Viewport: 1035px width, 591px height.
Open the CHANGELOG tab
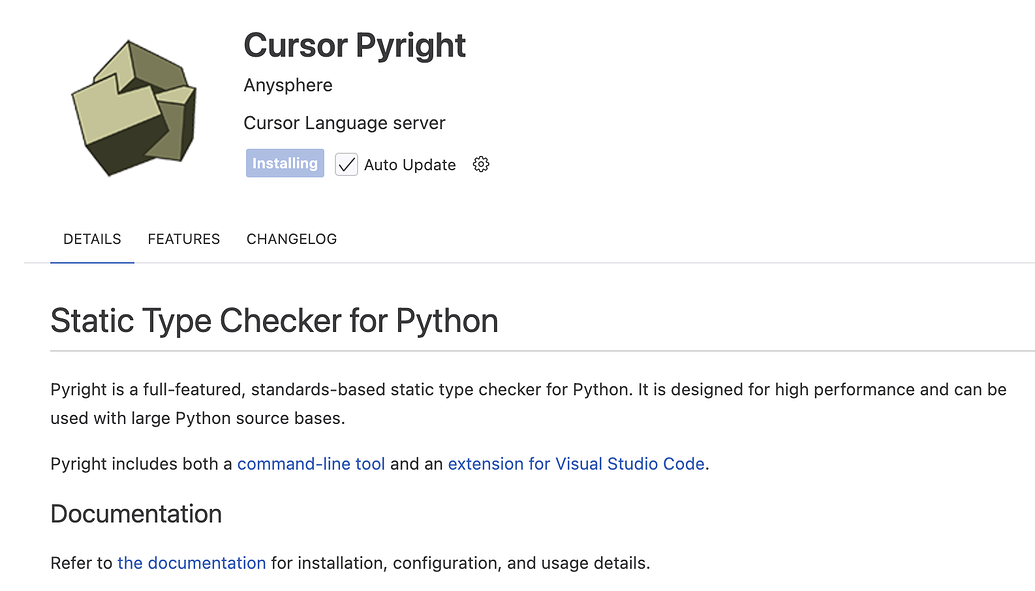(291, 239)
